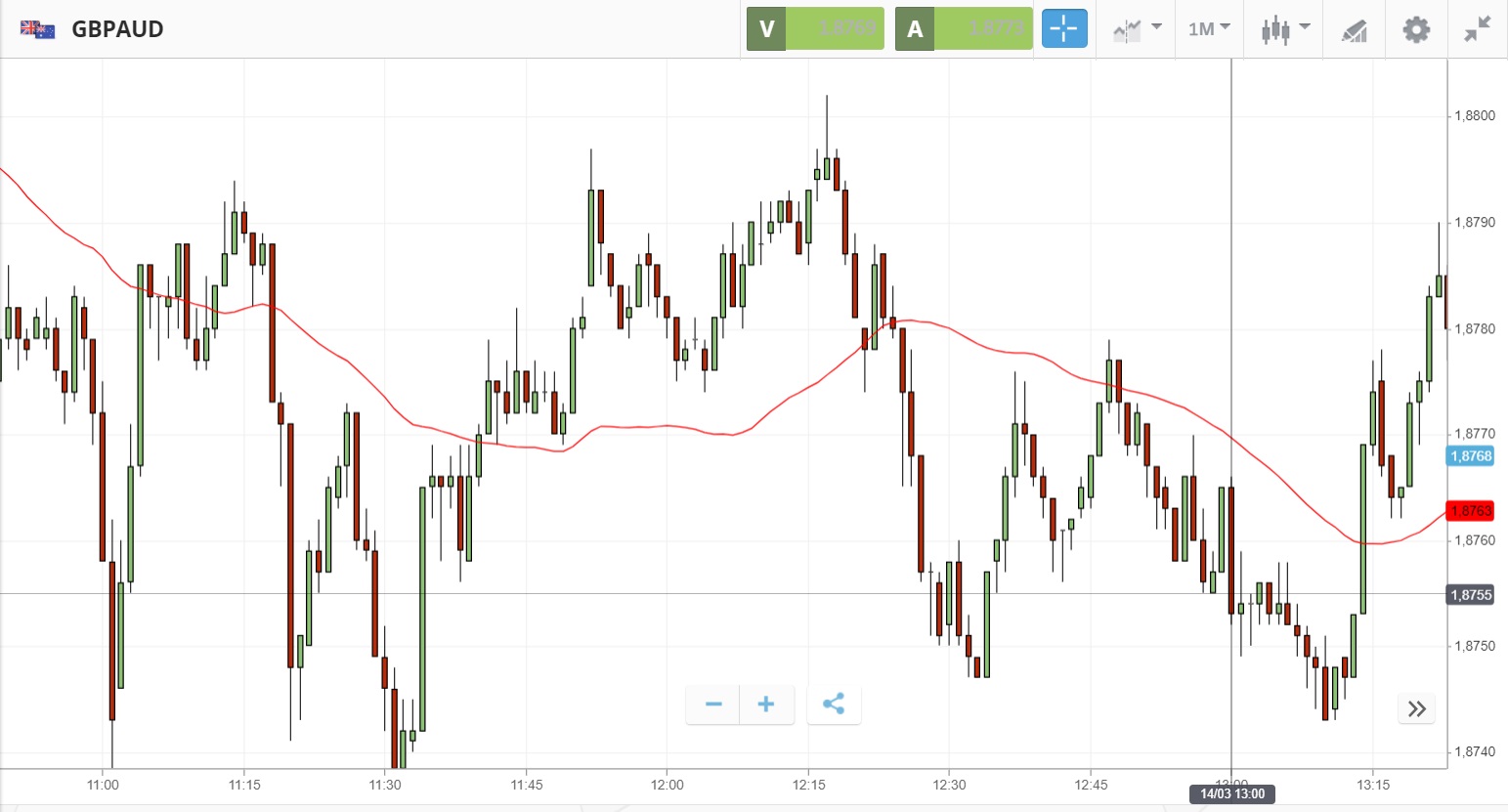The image size is (1508, 812).
Task: Open the compare charts dropdown
Action: point(1137,29)
